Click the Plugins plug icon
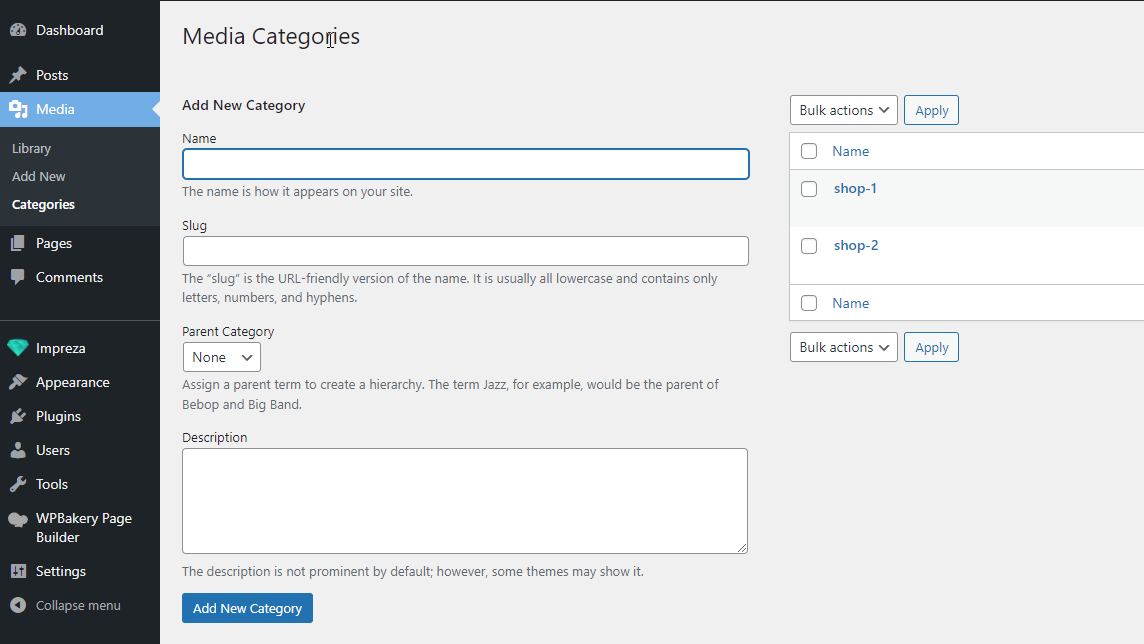Screen dimensions: 1144x644 click(18, 416)
